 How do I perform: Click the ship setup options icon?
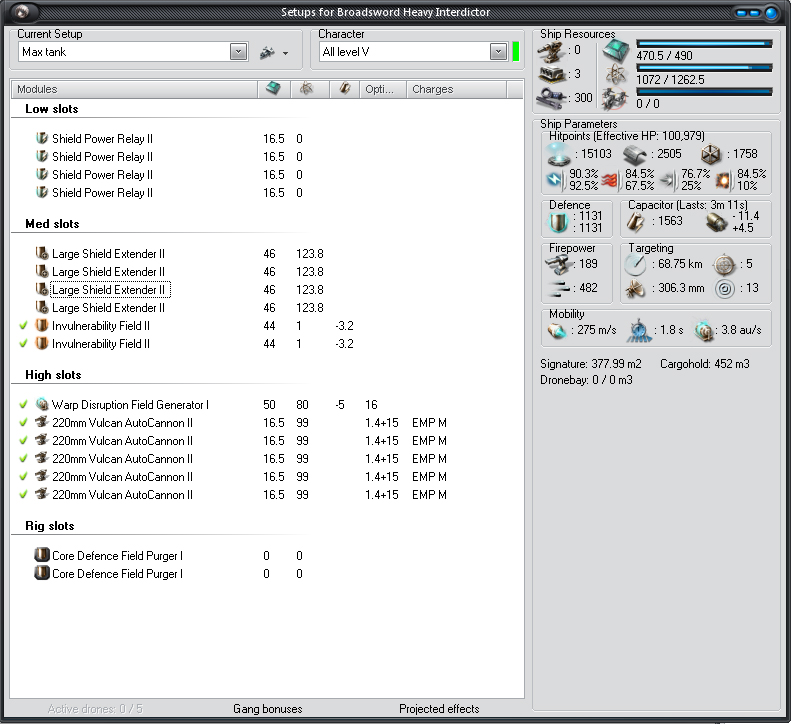pos(268,52)
